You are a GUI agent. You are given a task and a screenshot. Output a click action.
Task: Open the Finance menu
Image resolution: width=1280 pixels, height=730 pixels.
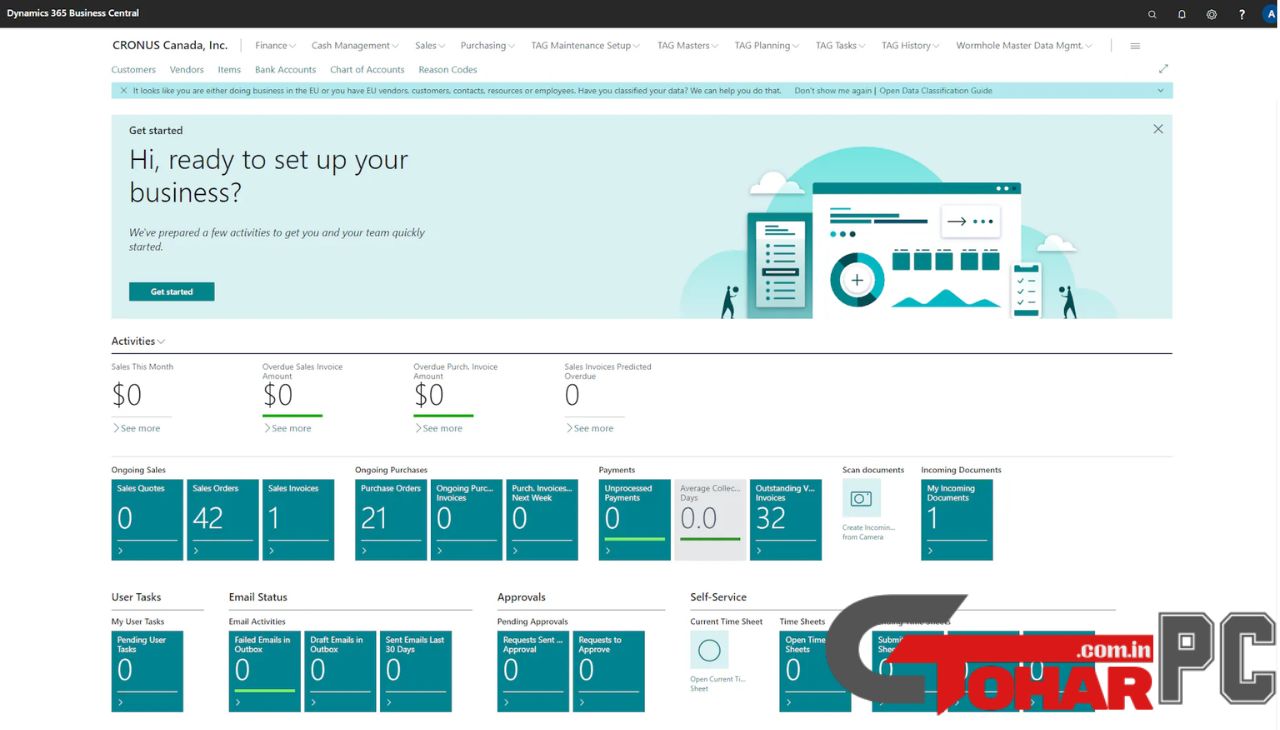275,46
